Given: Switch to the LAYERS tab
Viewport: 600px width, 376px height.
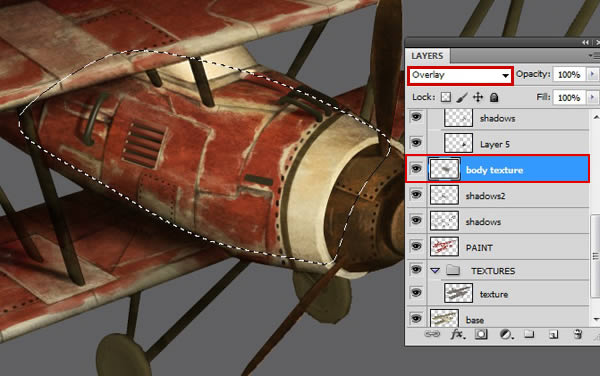Looking at the screenshot, I should tap(427, 56).
